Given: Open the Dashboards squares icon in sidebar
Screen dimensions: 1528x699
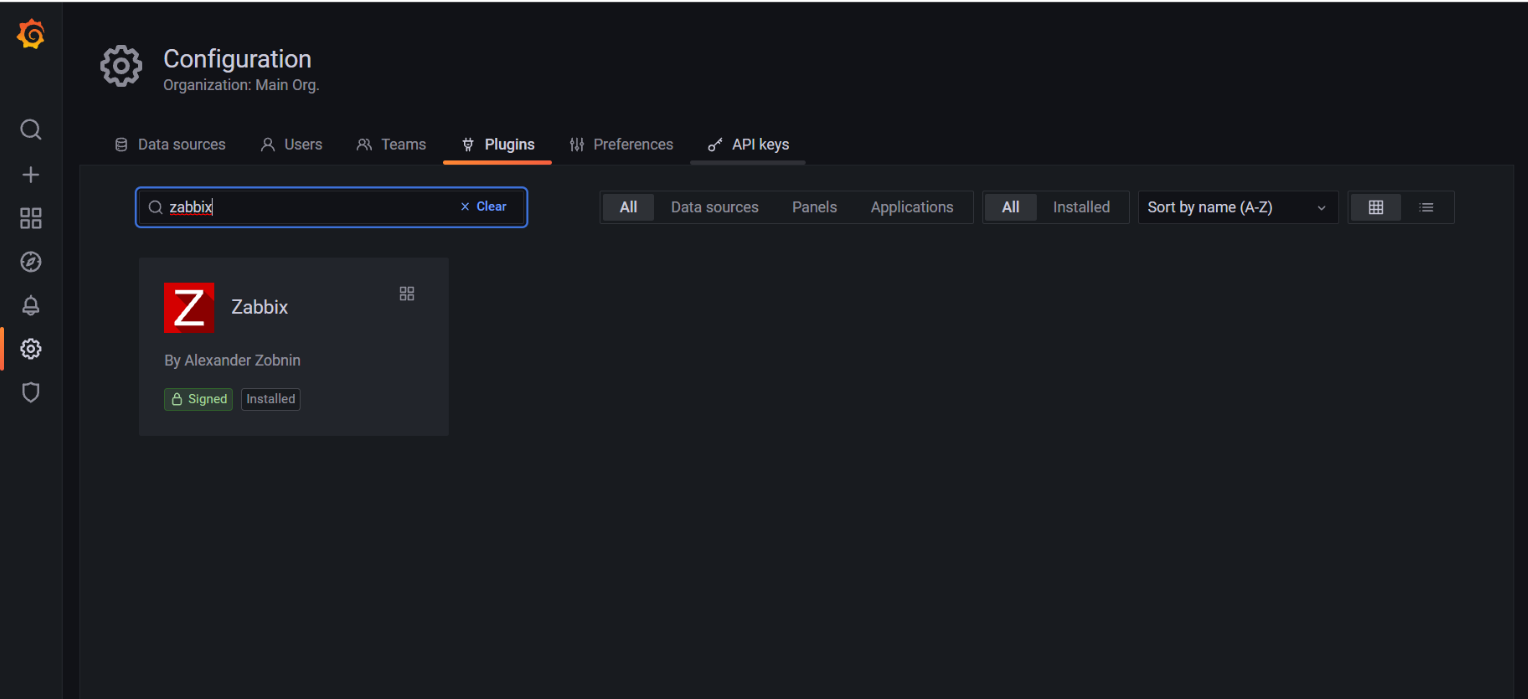Looking at the screenshot, I should click(31, 219).
